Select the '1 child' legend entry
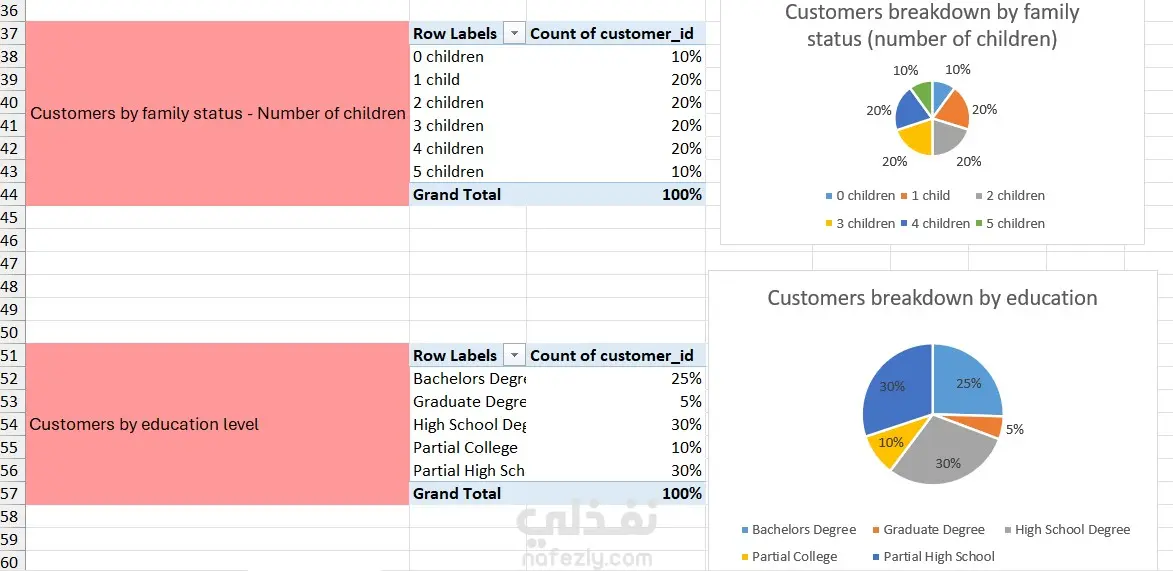This screenshot has height=571, width=1173. click(930, 196)
